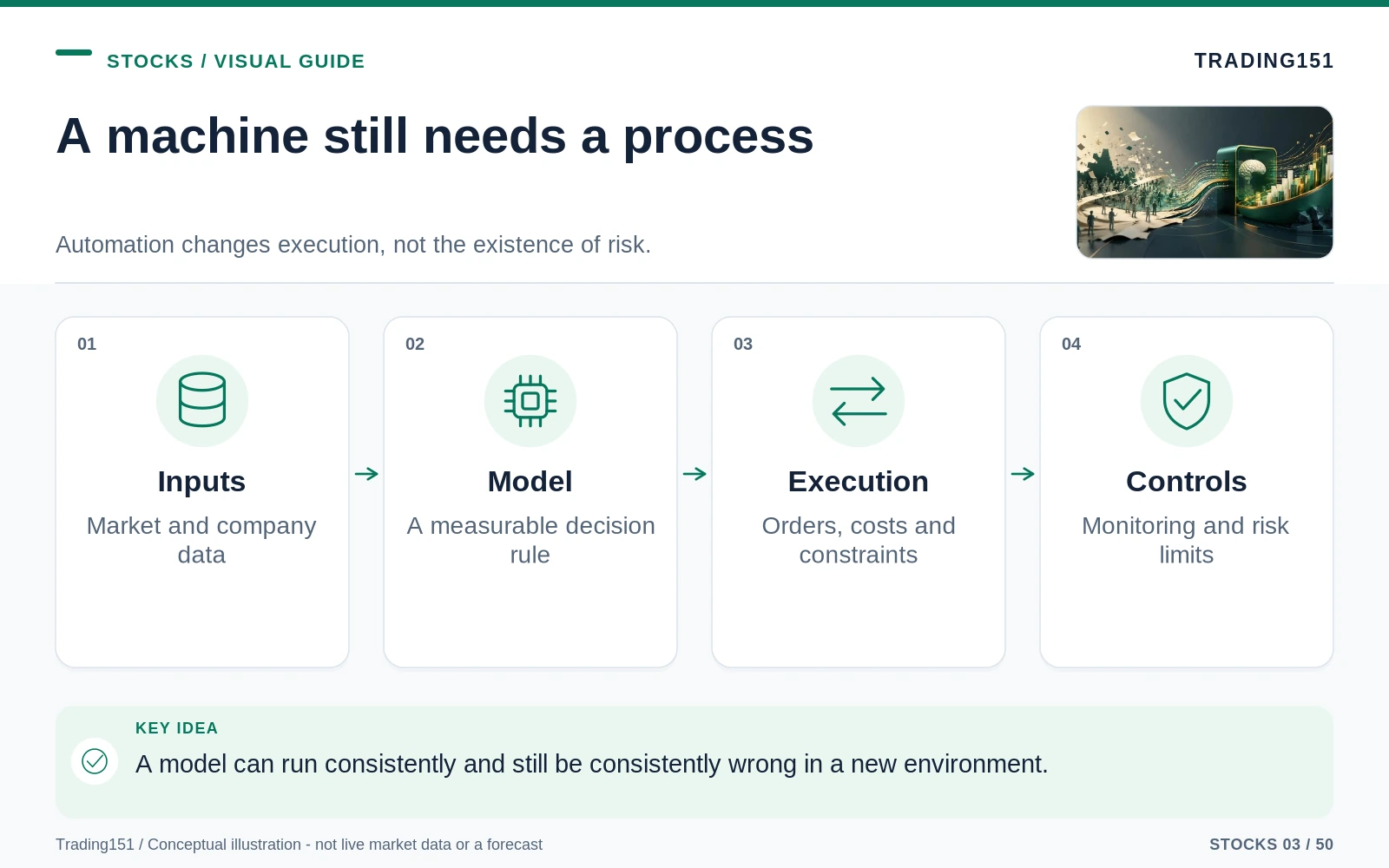This screenshot has height=868, width=1389.
Task: Click the step number "03" label
Action: coord(743,344)
